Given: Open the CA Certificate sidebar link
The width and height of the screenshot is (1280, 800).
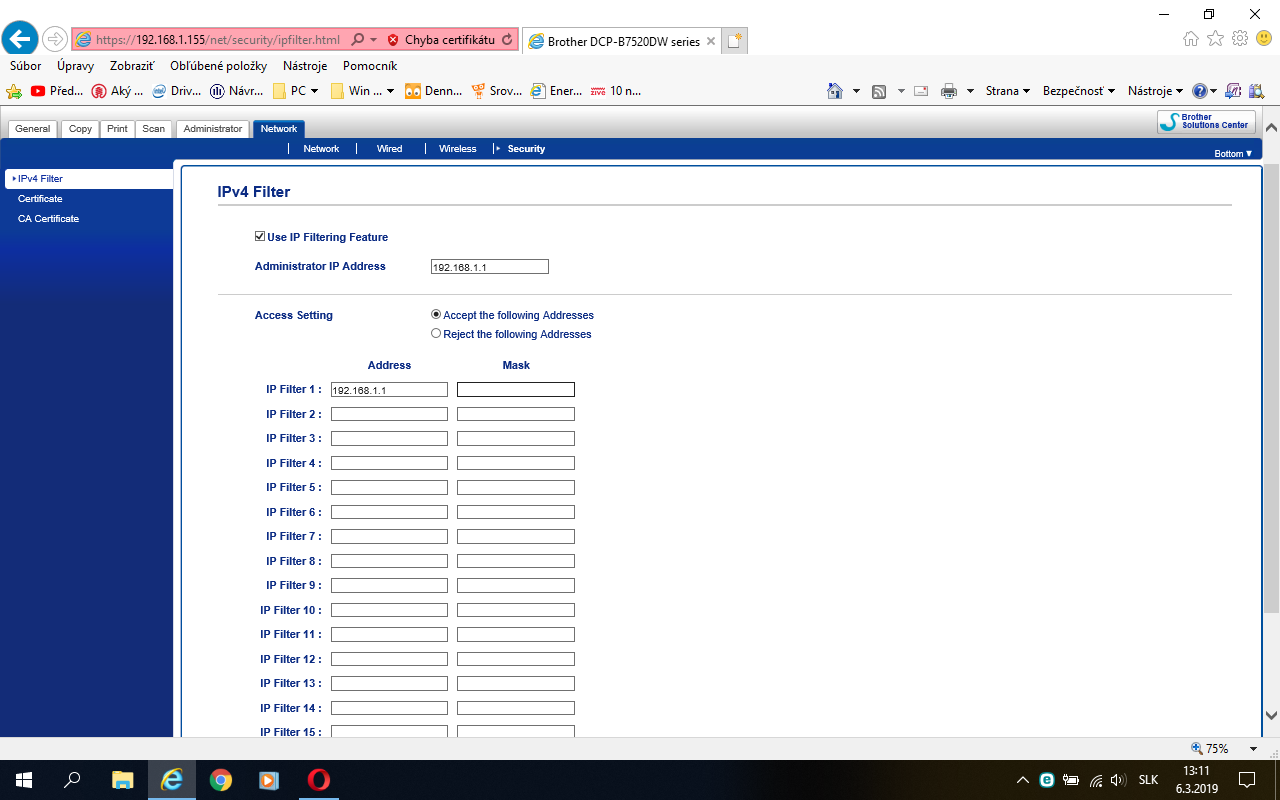Looking at the screenshot, I should [x=48, y=219].
